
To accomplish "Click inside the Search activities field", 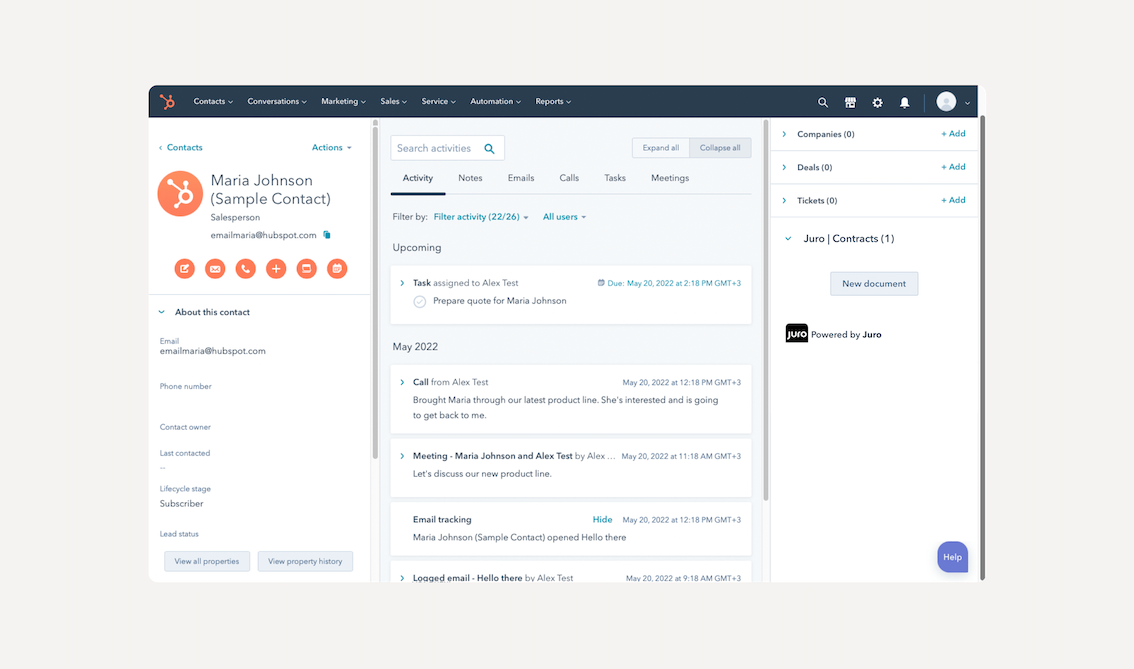I will (440, 147).
